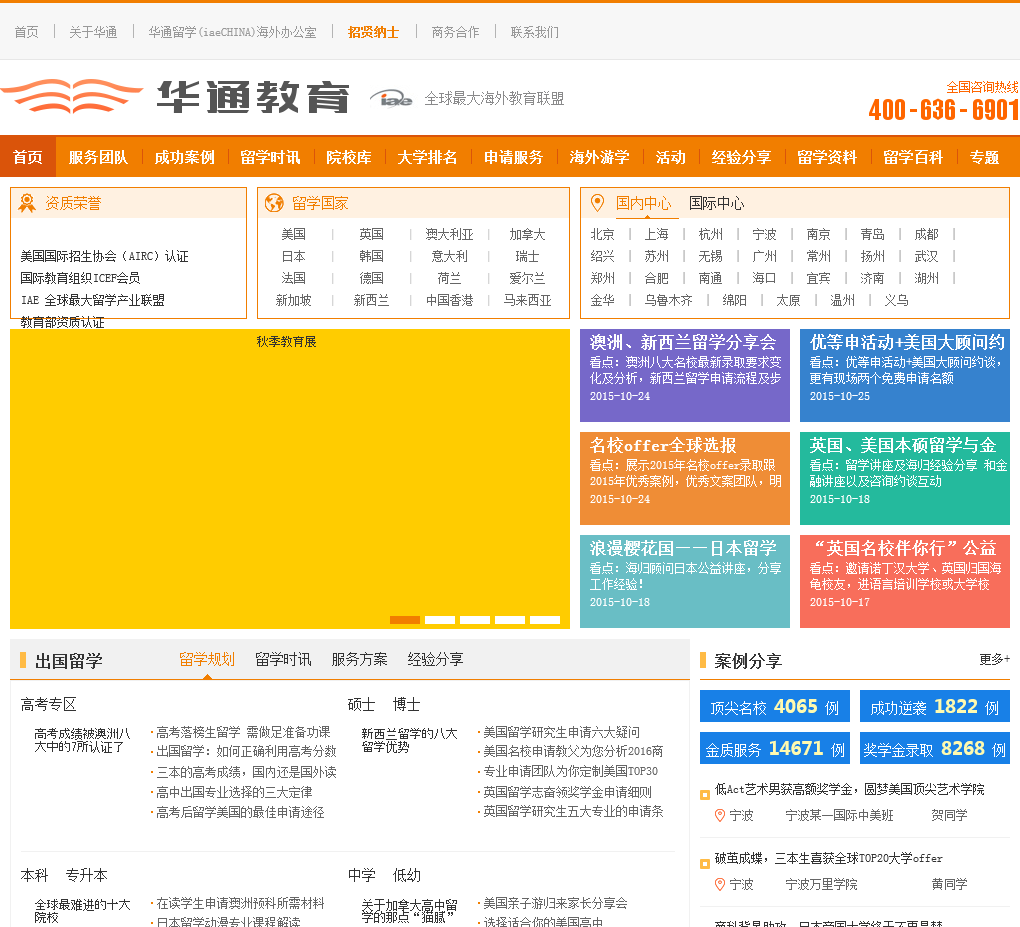The width and height of the screenshot is (1020, 927).
Task: Jump to the last banner slide indicator
Action: tap(545, 620)
